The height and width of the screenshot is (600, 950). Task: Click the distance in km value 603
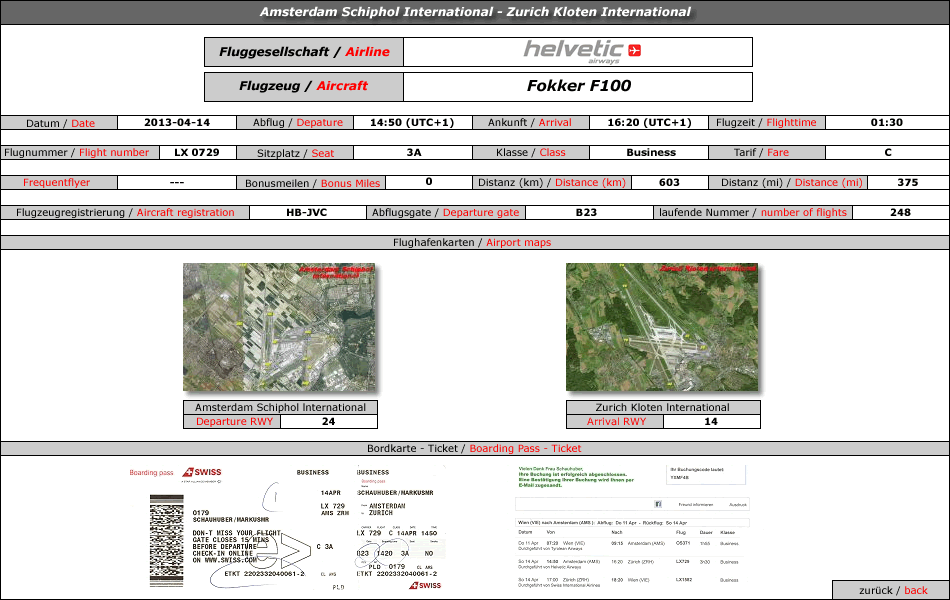coord(669,182)
